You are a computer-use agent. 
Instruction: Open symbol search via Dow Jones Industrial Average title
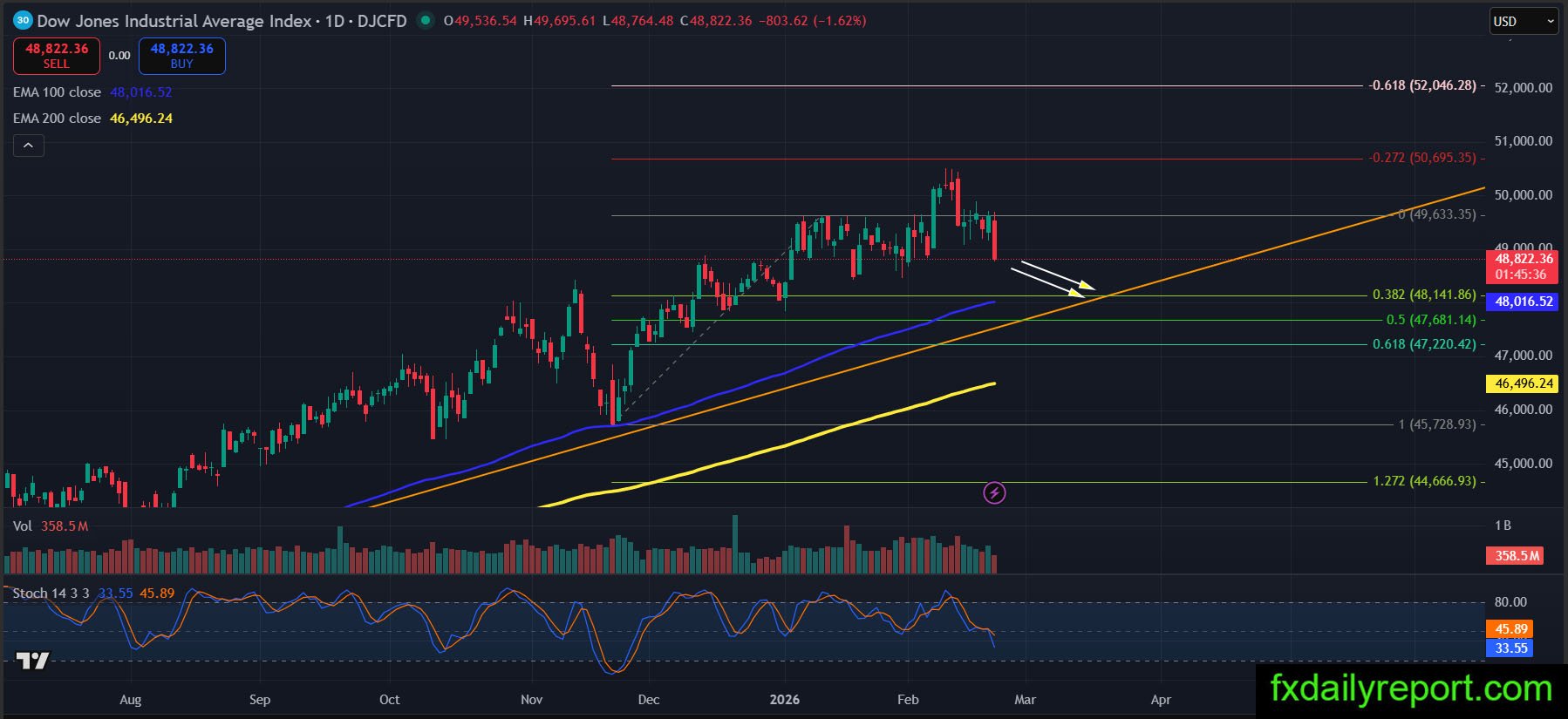174,21
